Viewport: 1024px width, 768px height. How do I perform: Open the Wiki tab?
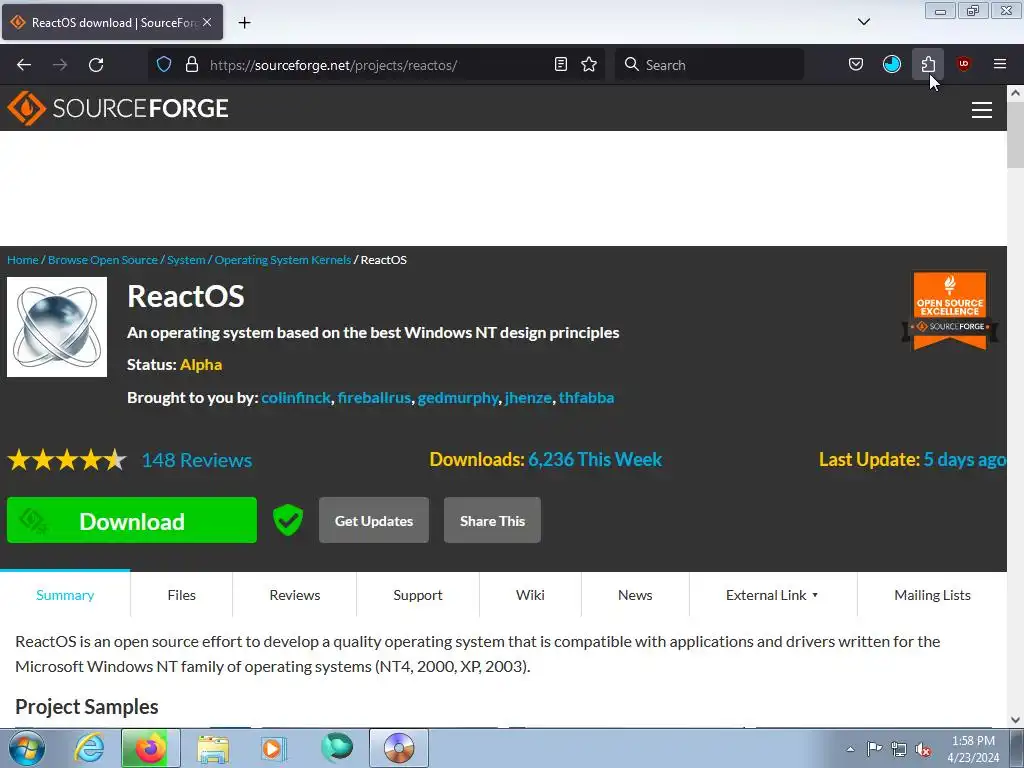pos(530,595)
